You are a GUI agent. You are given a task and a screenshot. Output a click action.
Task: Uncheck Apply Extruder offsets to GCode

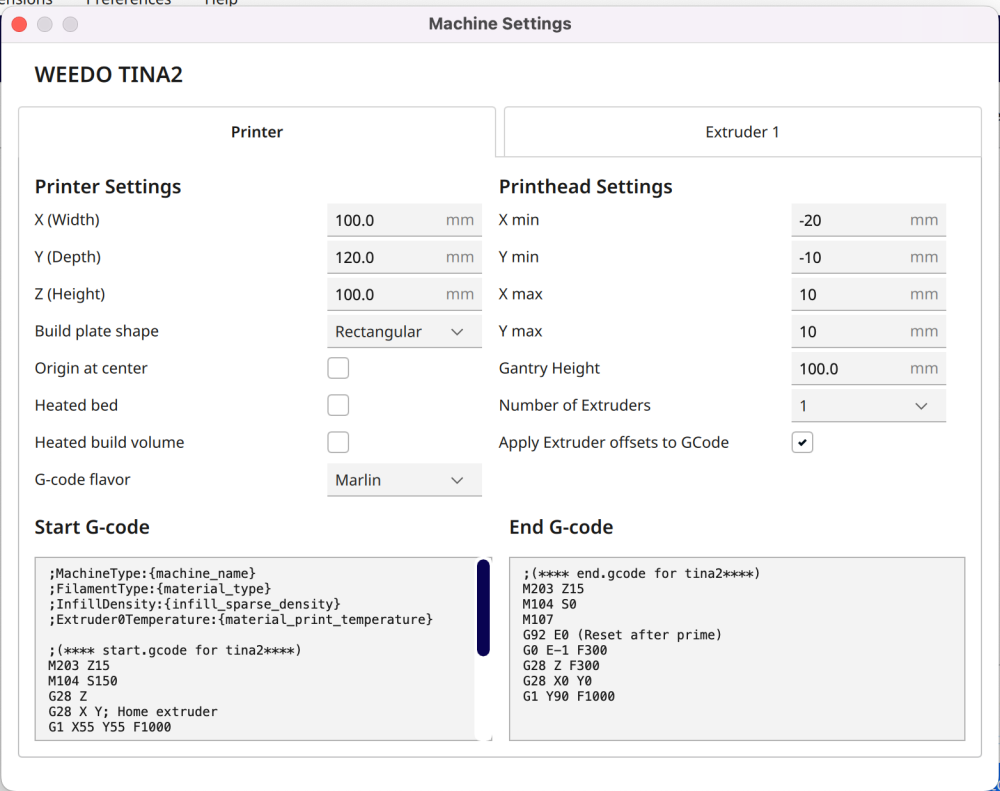click(x=802, y=442)
